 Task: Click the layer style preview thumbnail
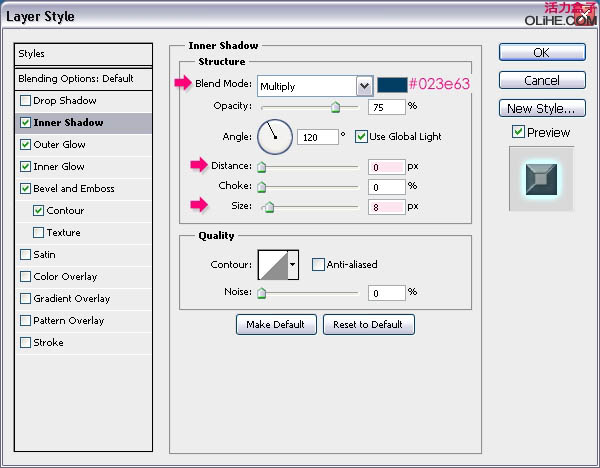tap(541, 179)
